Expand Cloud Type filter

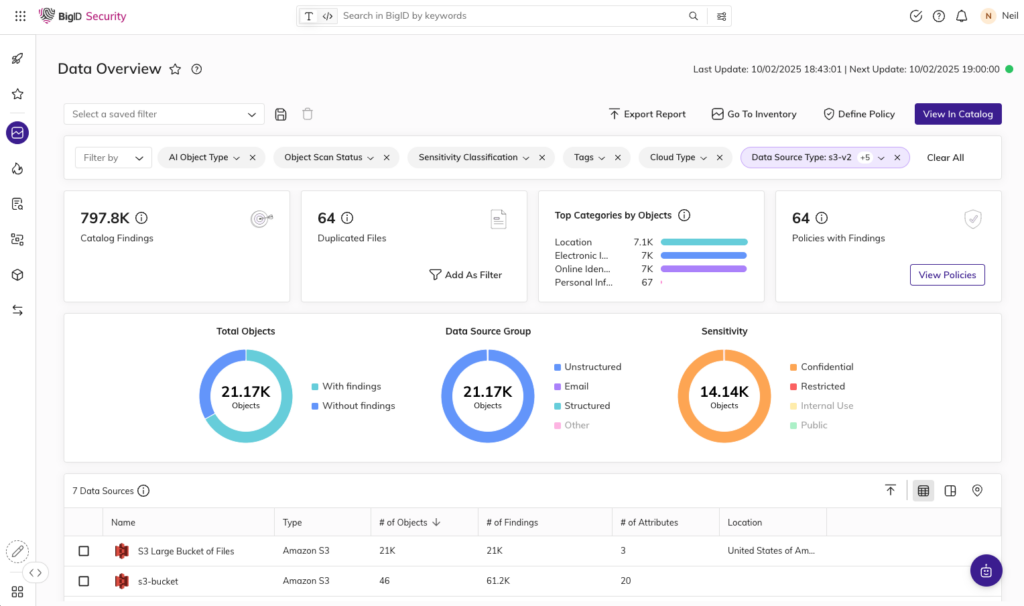(703, 158)
